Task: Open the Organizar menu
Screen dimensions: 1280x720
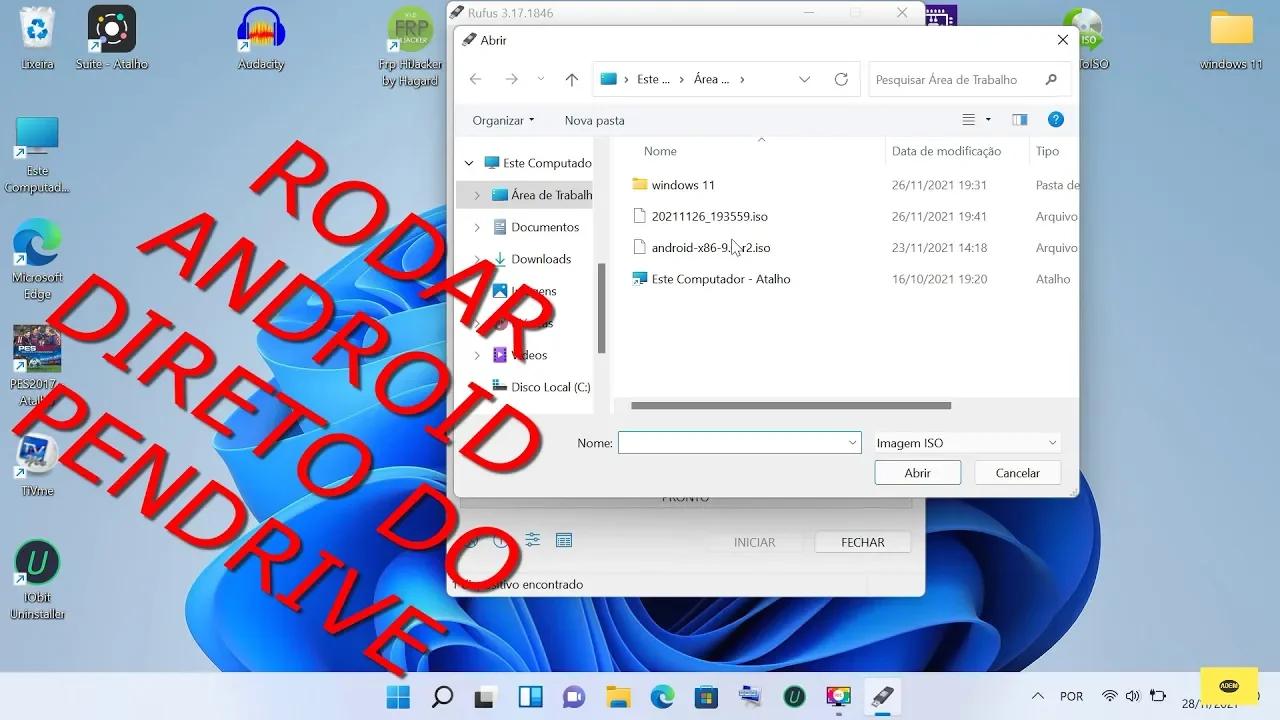Action: [503, 120]
